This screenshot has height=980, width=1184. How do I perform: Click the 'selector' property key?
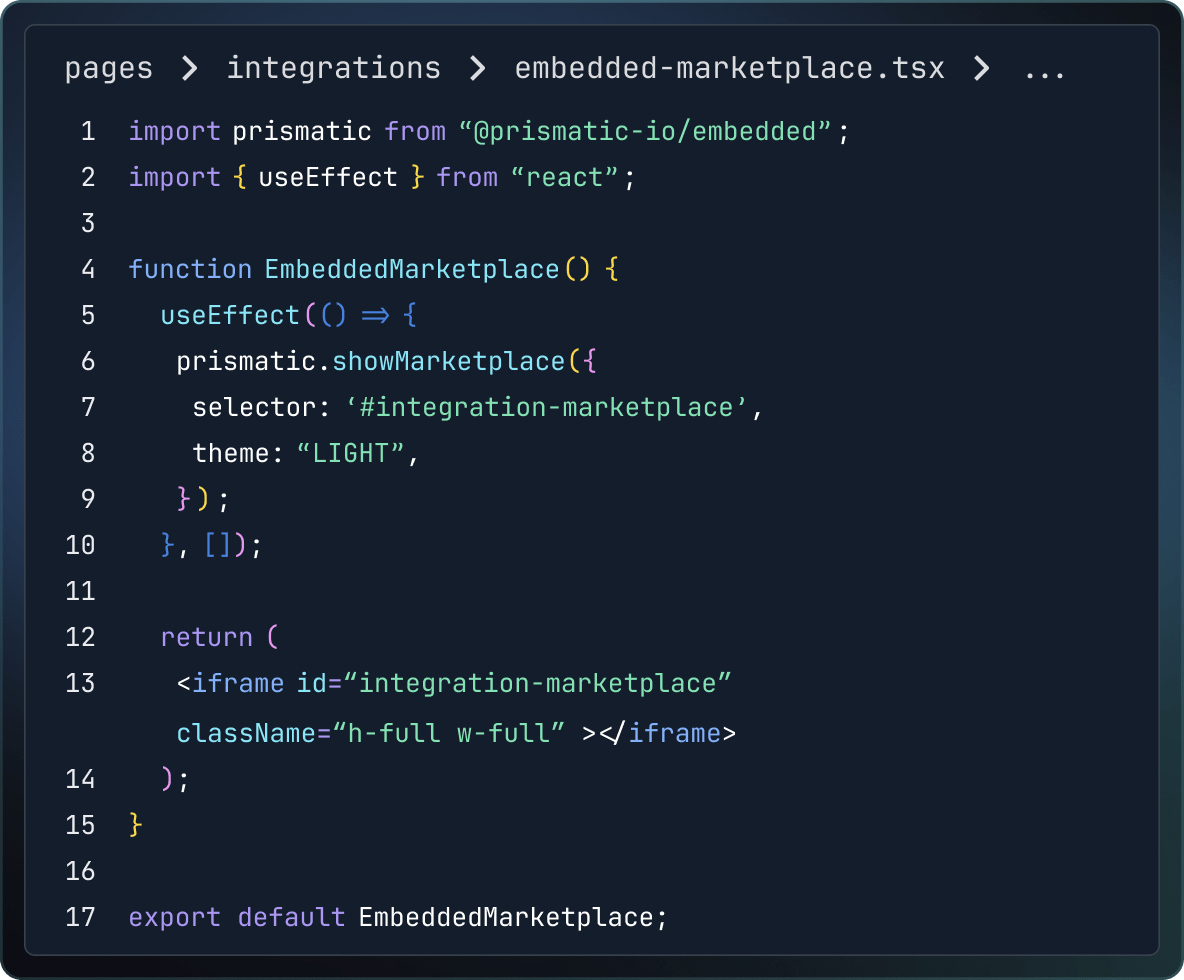254,408
